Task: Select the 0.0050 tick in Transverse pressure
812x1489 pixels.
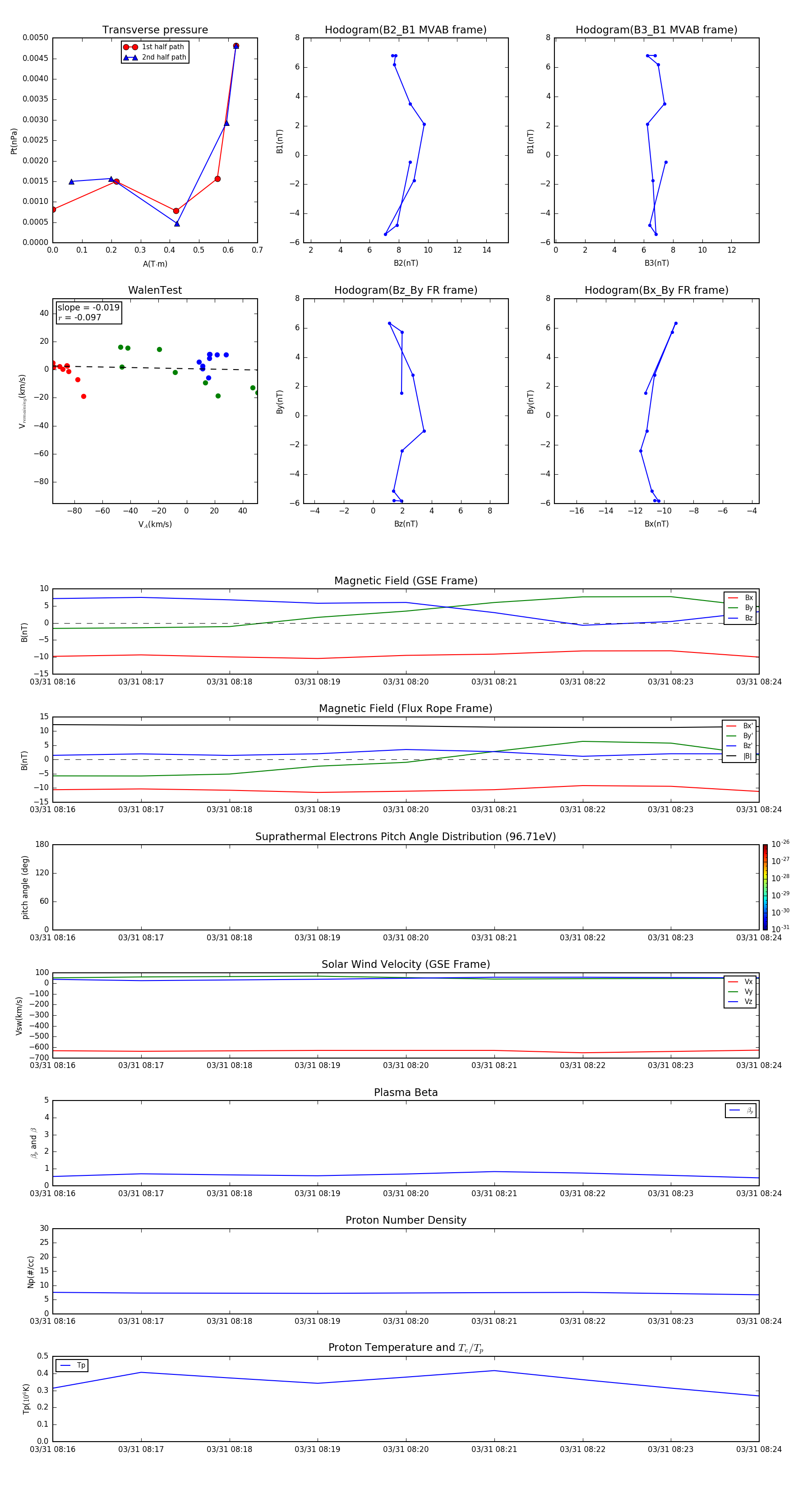Action: (35, 37)
